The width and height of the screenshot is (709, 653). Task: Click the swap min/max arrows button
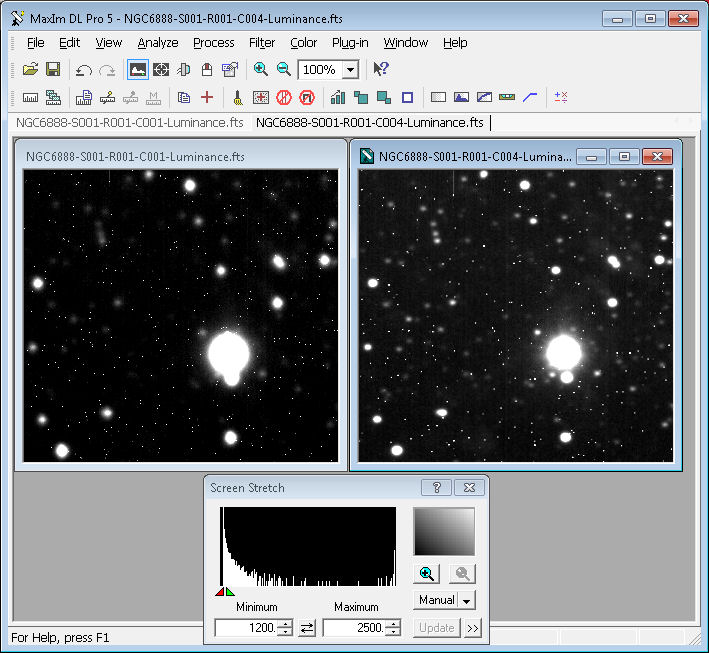[308, 628]
